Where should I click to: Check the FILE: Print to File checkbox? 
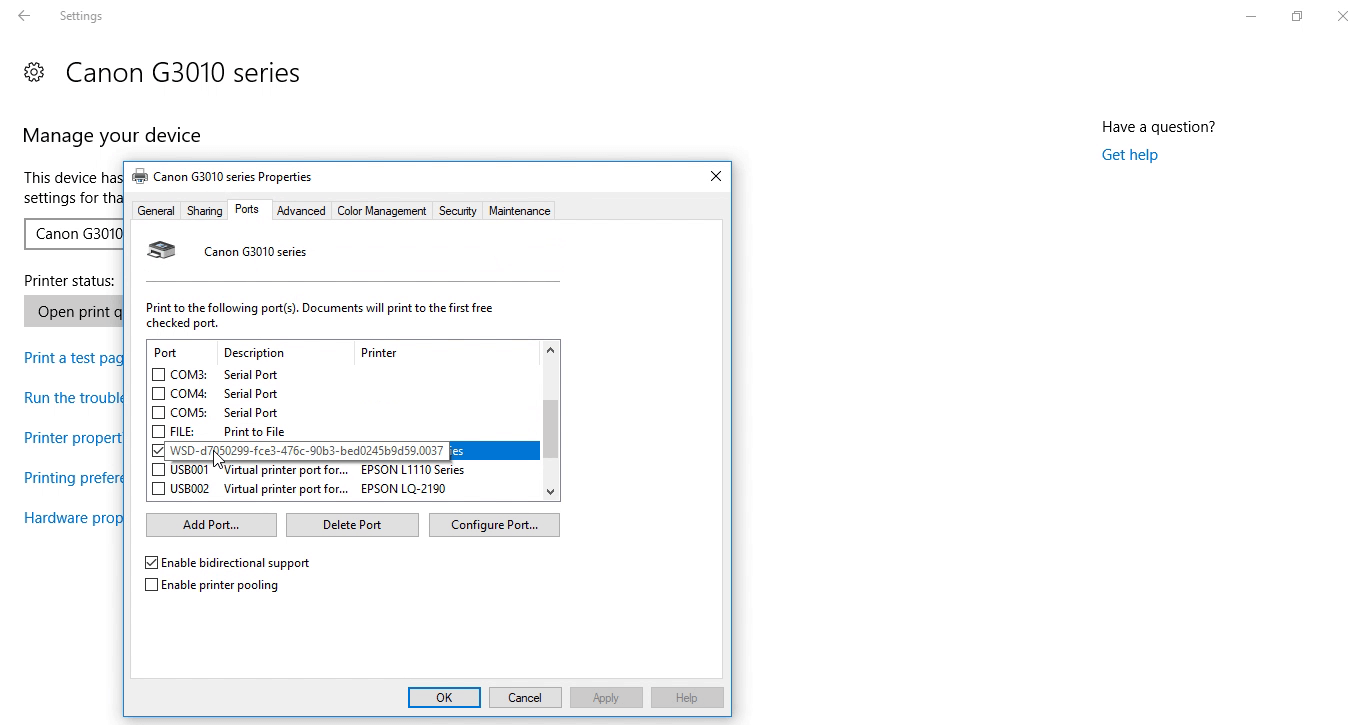click(x=158, y=431)
